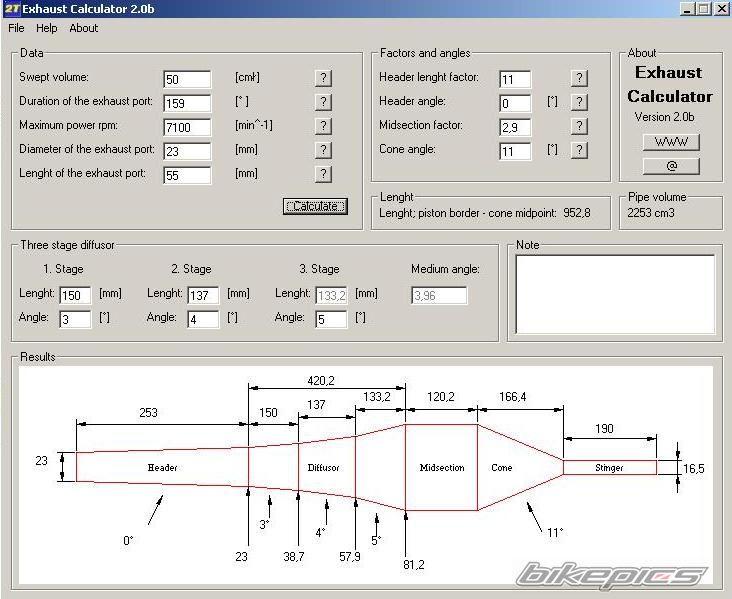
Task: Show help for Header angle
Action: tap(579, 102)
